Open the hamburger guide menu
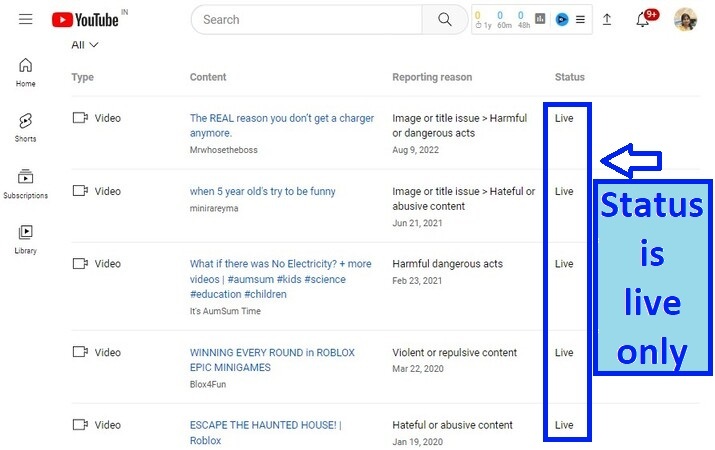This screenshot has width=715, height=450. pyautogui.click(x=25, y=19)
